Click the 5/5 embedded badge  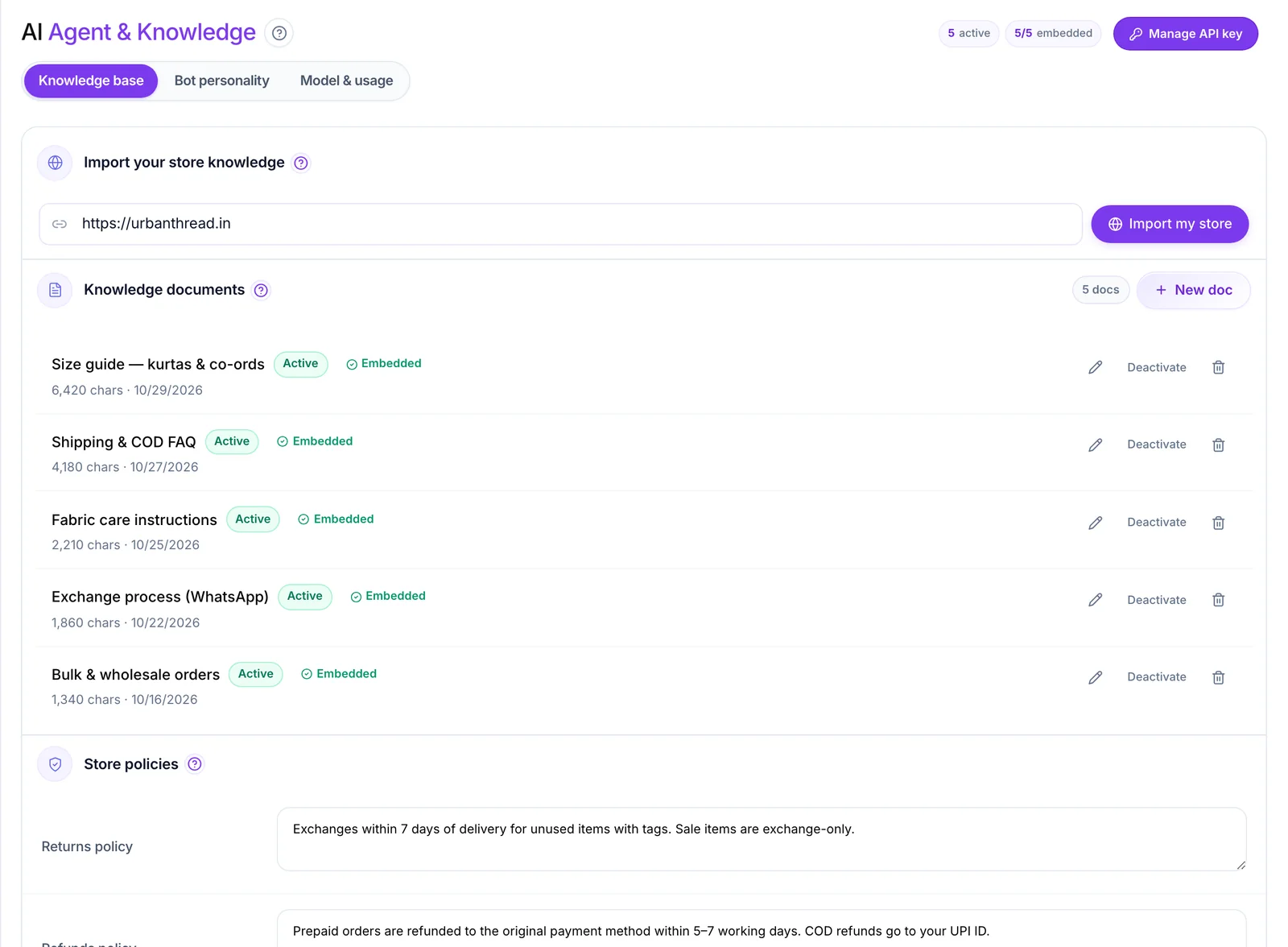click(1053, 34)
